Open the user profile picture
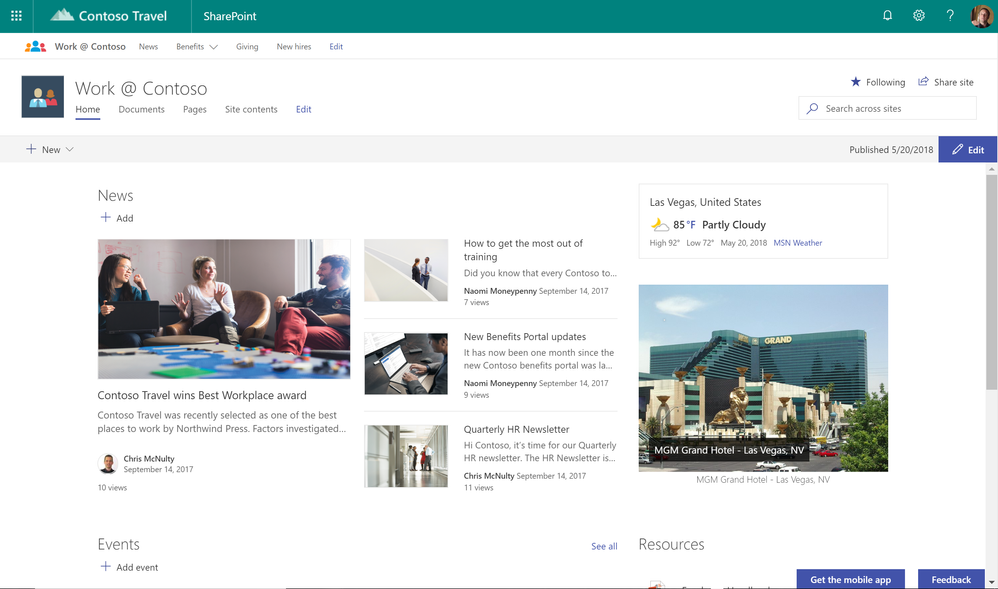This screenshot has height=589, width=998. tap(981, 16)
